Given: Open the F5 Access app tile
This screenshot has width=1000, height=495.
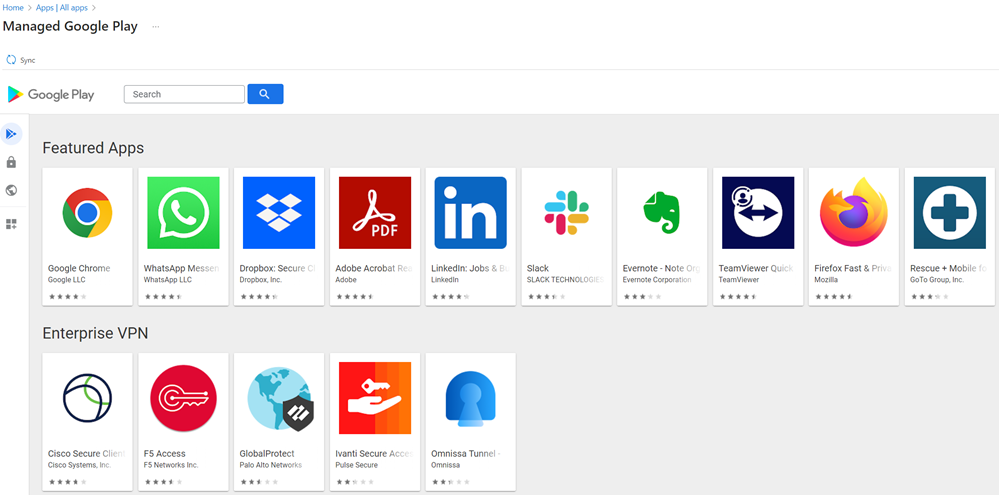Looking at the screenshot, I should pyautogui.click(x=183, y=398).
